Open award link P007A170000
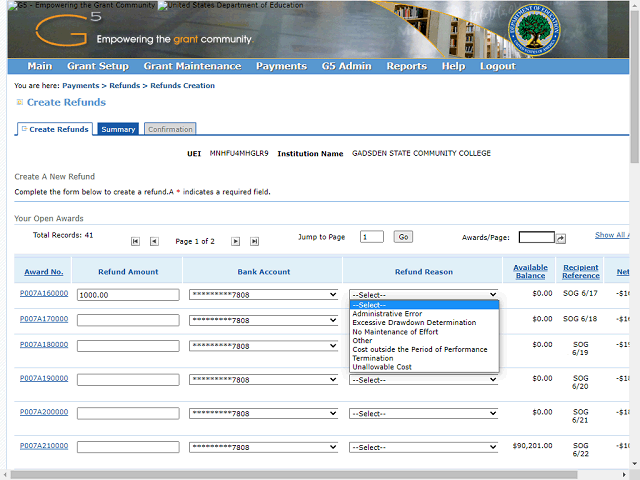 pyautogui.click(x=44, y=319)
